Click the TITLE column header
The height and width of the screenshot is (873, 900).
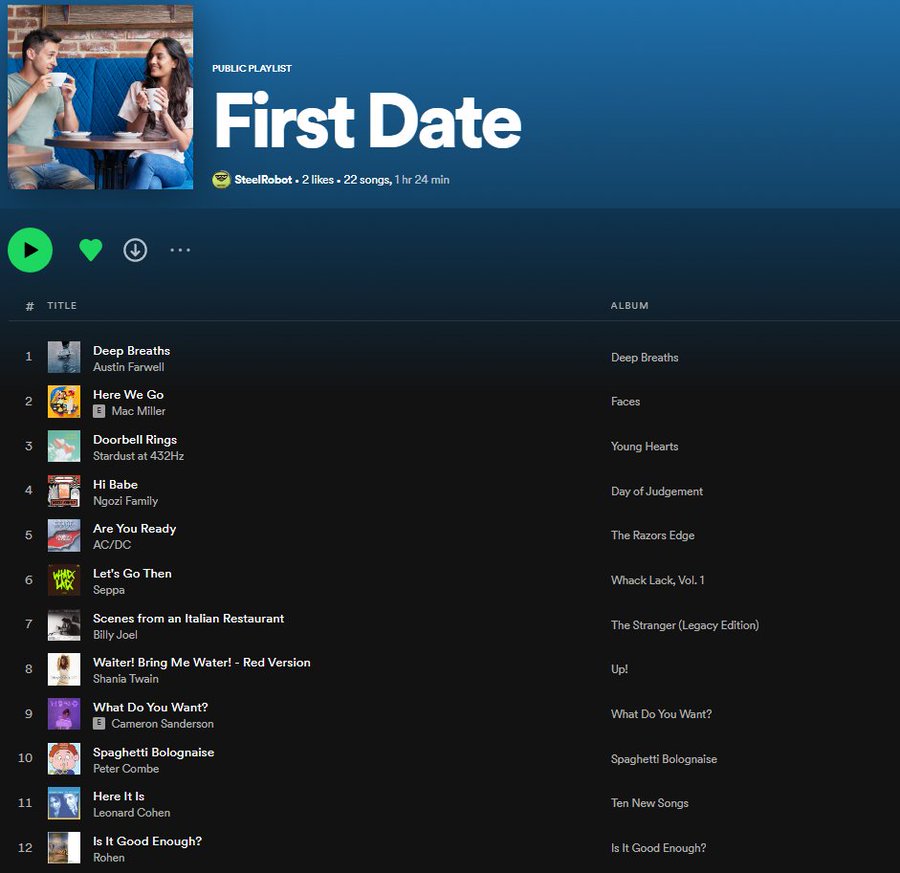click(62, 306)
